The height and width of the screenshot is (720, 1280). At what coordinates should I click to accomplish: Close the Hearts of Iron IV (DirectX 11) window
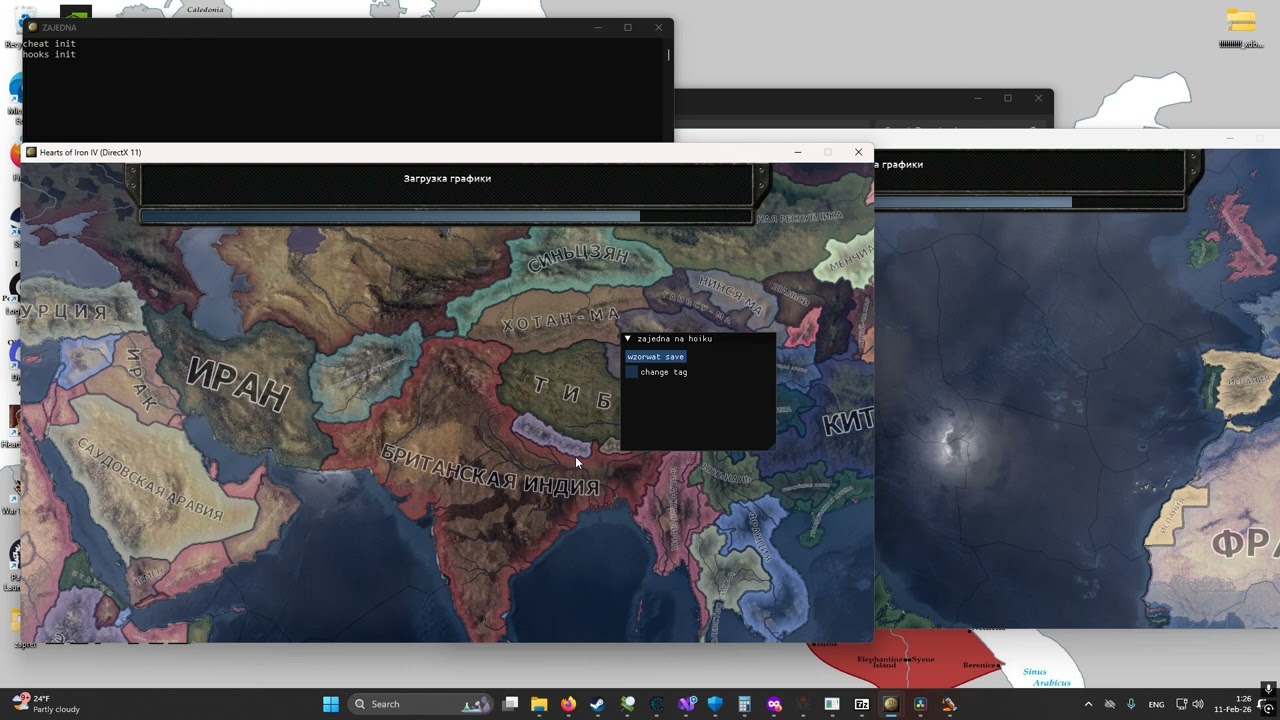(x=858, y=152)
